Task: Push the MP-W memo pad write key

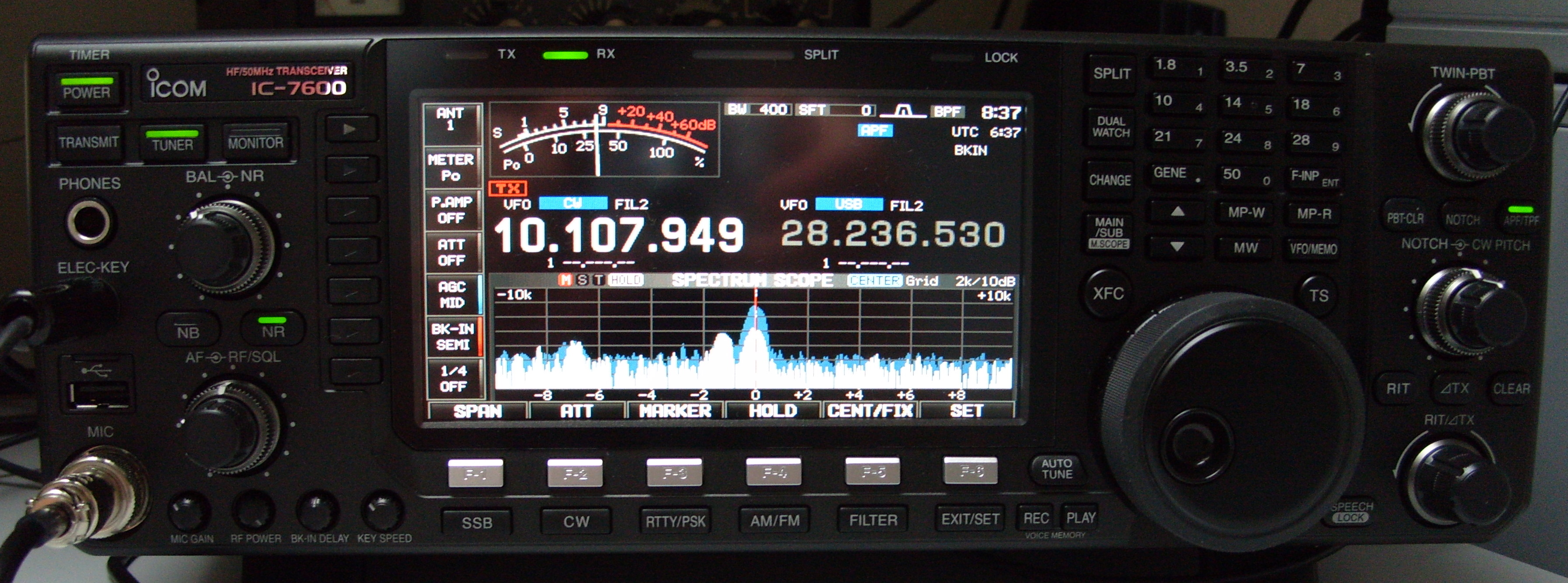Action: click(x=1246, y=213)
